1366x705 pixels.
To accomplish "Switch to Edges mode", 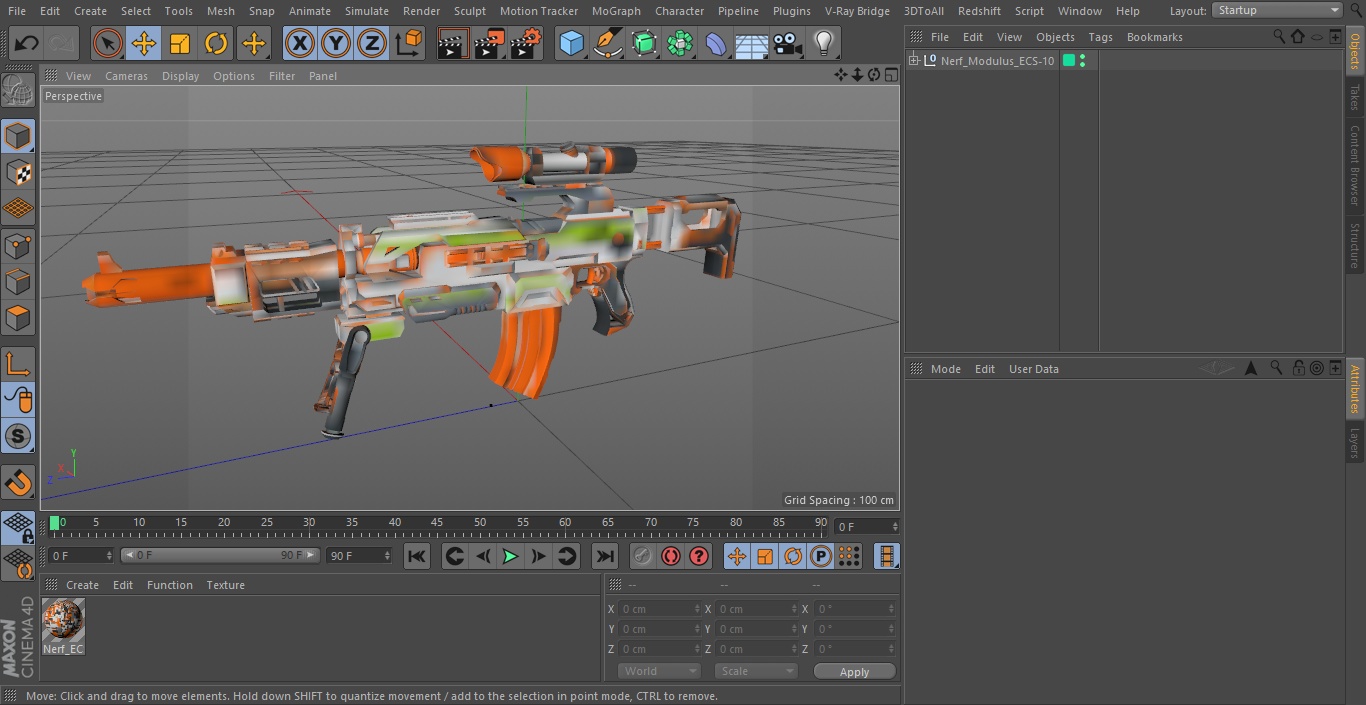I will 18,281.
